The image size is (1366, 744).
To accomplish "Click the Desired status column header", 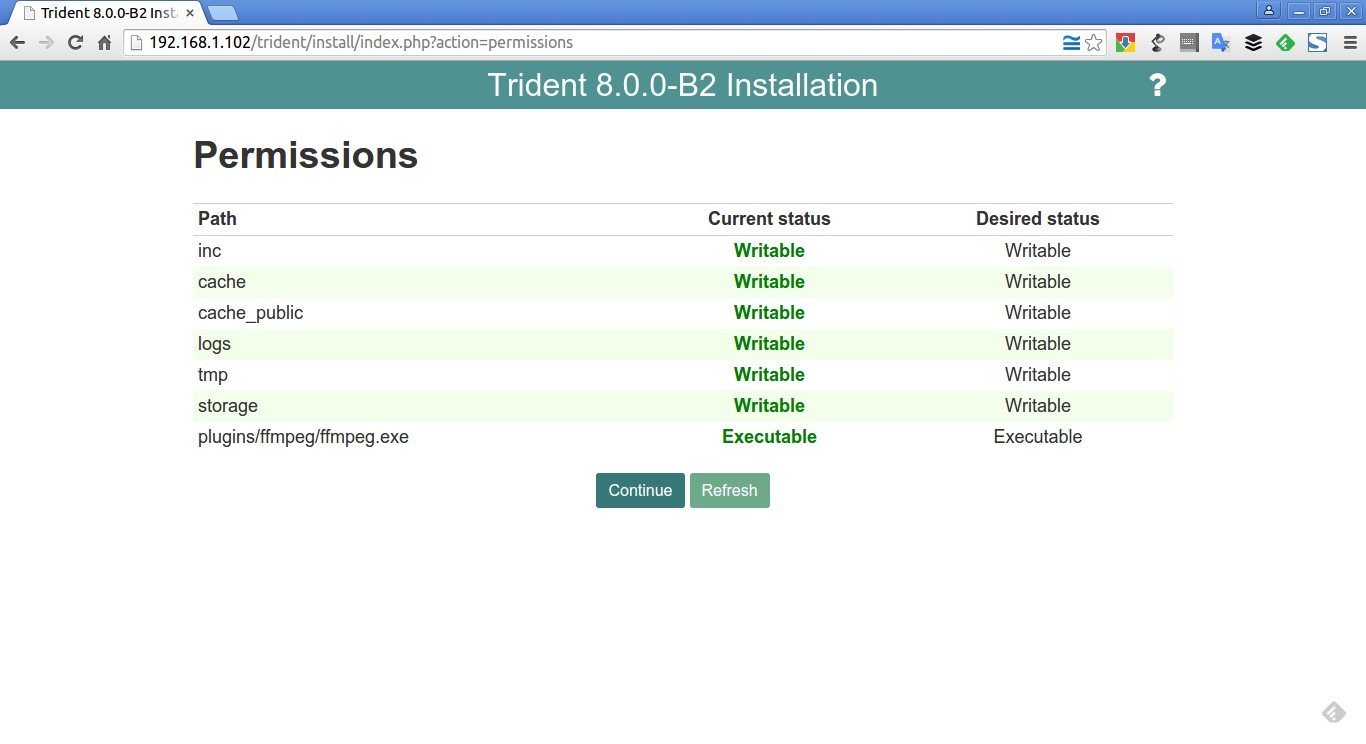I will (x=1038, y=218).
